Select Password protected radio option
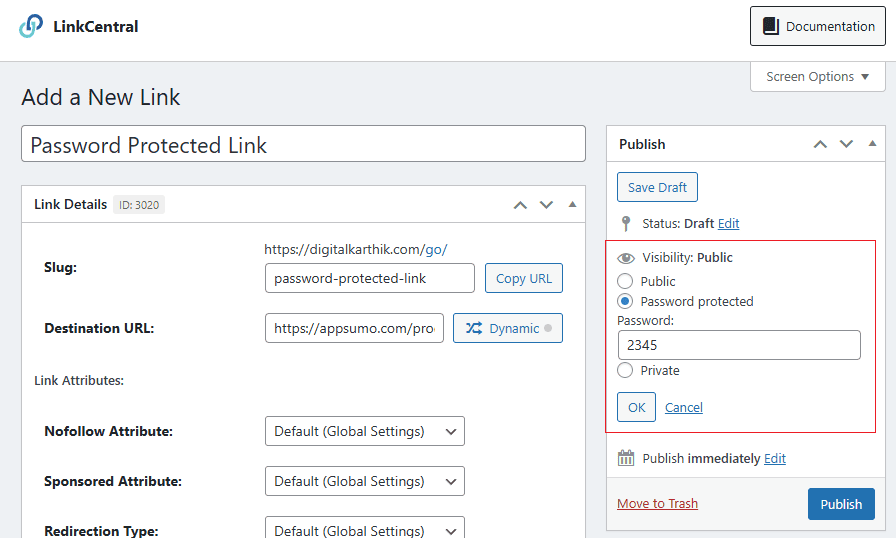 tap(625, 301)
